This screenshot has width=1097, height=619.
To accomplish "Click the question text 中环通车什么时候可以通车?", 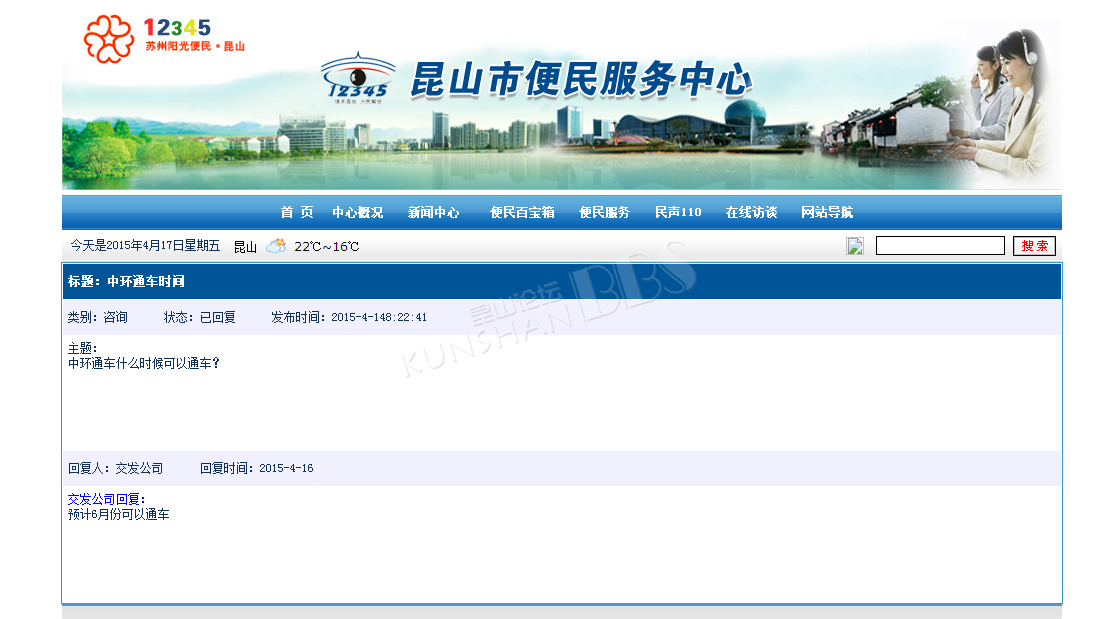I will 144,364.
